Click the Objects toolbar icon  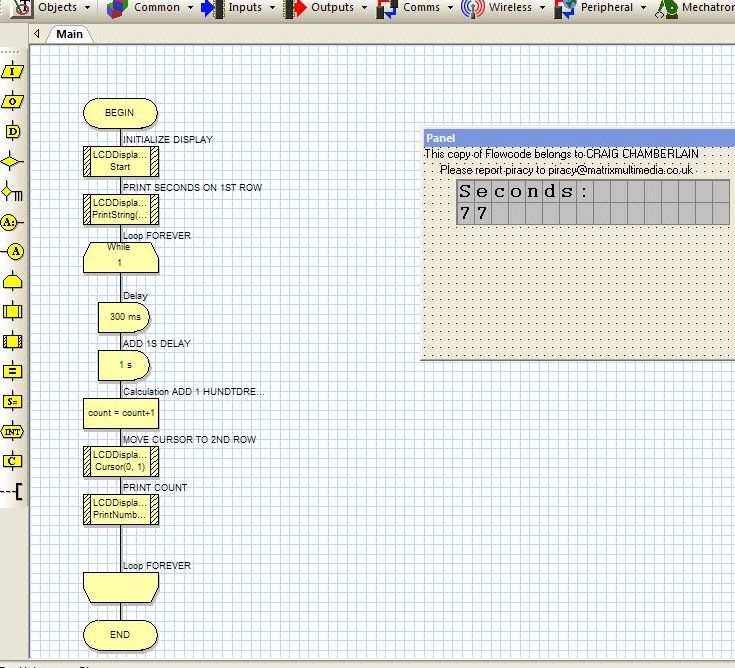(x=21, y=8)
